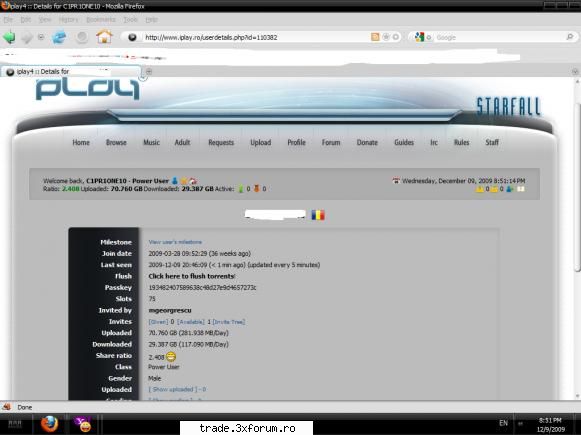Open the Rules page

click(461, 142)
